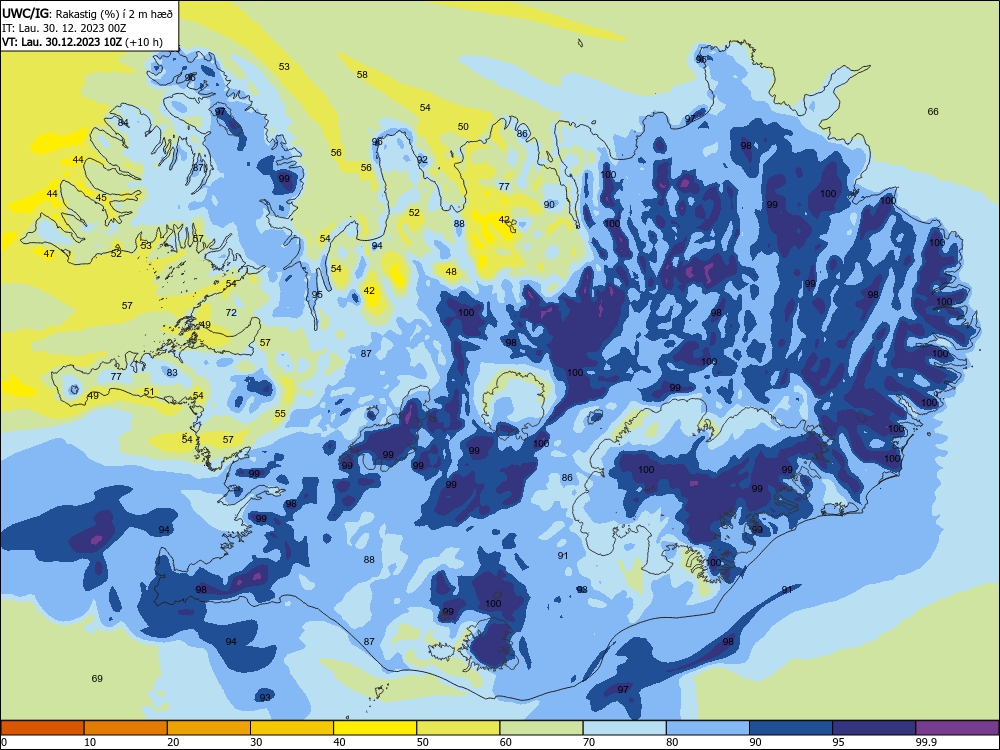This screenshot has width=1000, height=750.
Task: Click the purple legend swatch above 99.9
Action: coord(957,728)
